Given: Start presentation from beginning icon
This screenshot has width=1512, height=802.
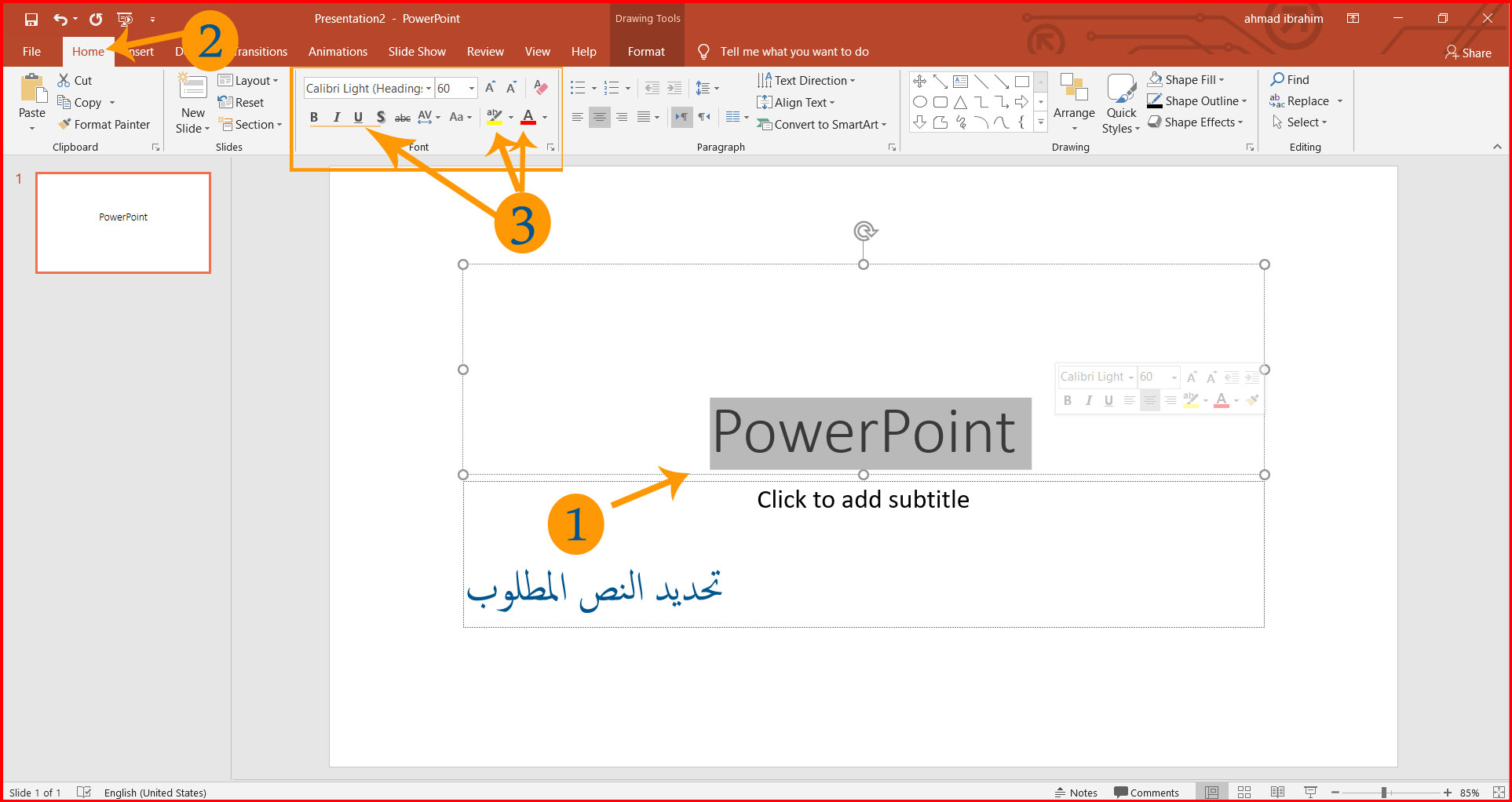Looking at the screenshot, I should pos(125,19).
